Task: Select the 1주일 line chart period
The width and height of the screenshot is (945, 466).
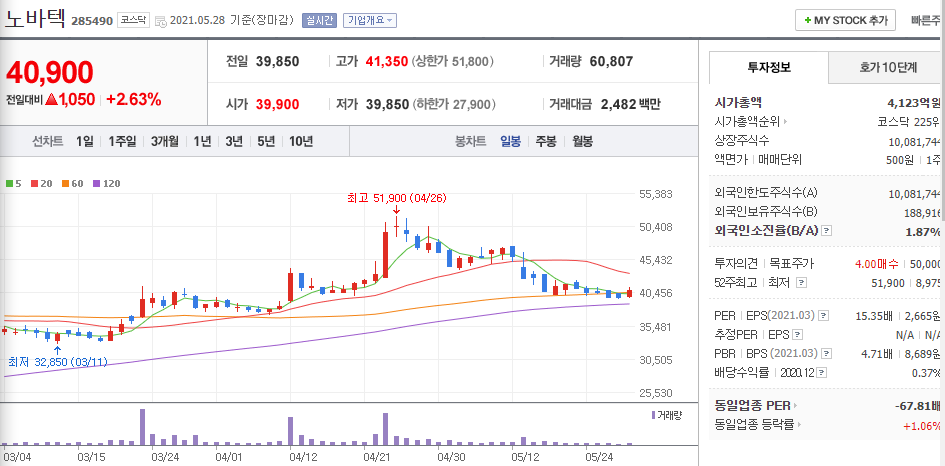Action: [x=122, y=142]
